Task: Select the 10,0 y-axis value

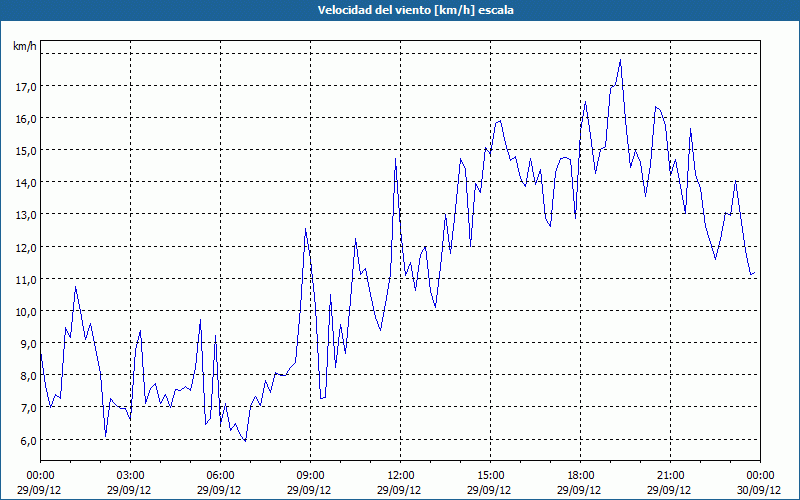Action: [26, 313]
